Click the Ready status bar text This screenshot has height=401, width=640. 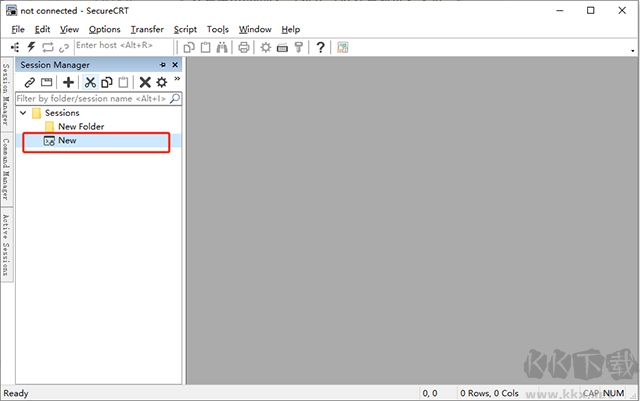[16, 393]
